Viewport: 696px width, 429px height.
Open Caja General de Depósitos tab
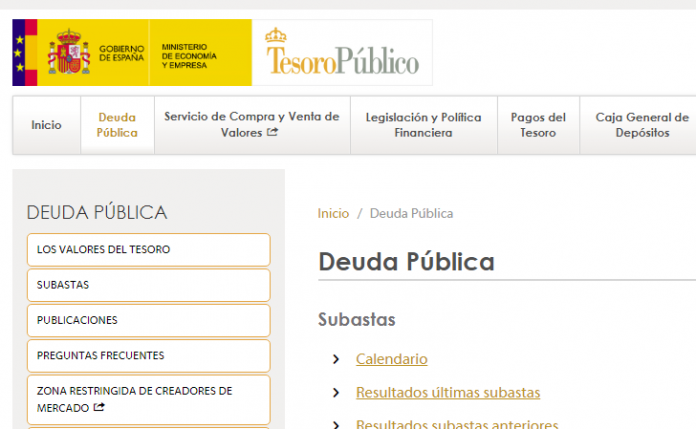click(x=642, y=125)
